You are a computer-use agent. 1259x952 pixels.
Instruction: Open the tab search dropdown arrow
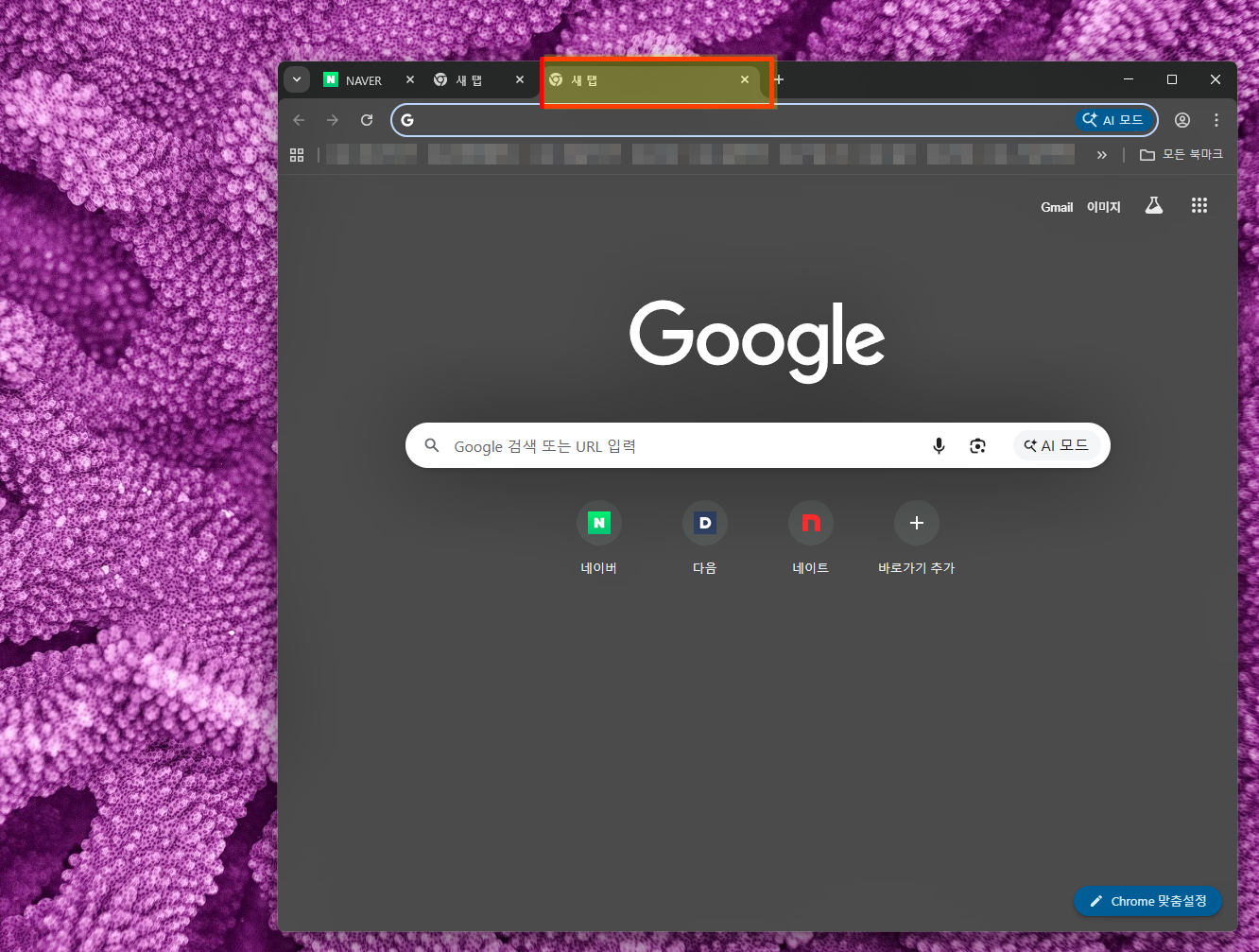click(297, 80)
